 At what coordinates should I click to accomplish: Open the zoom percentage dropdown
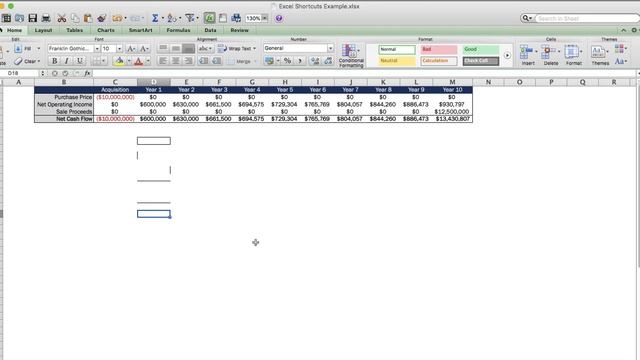coord(265,18)
